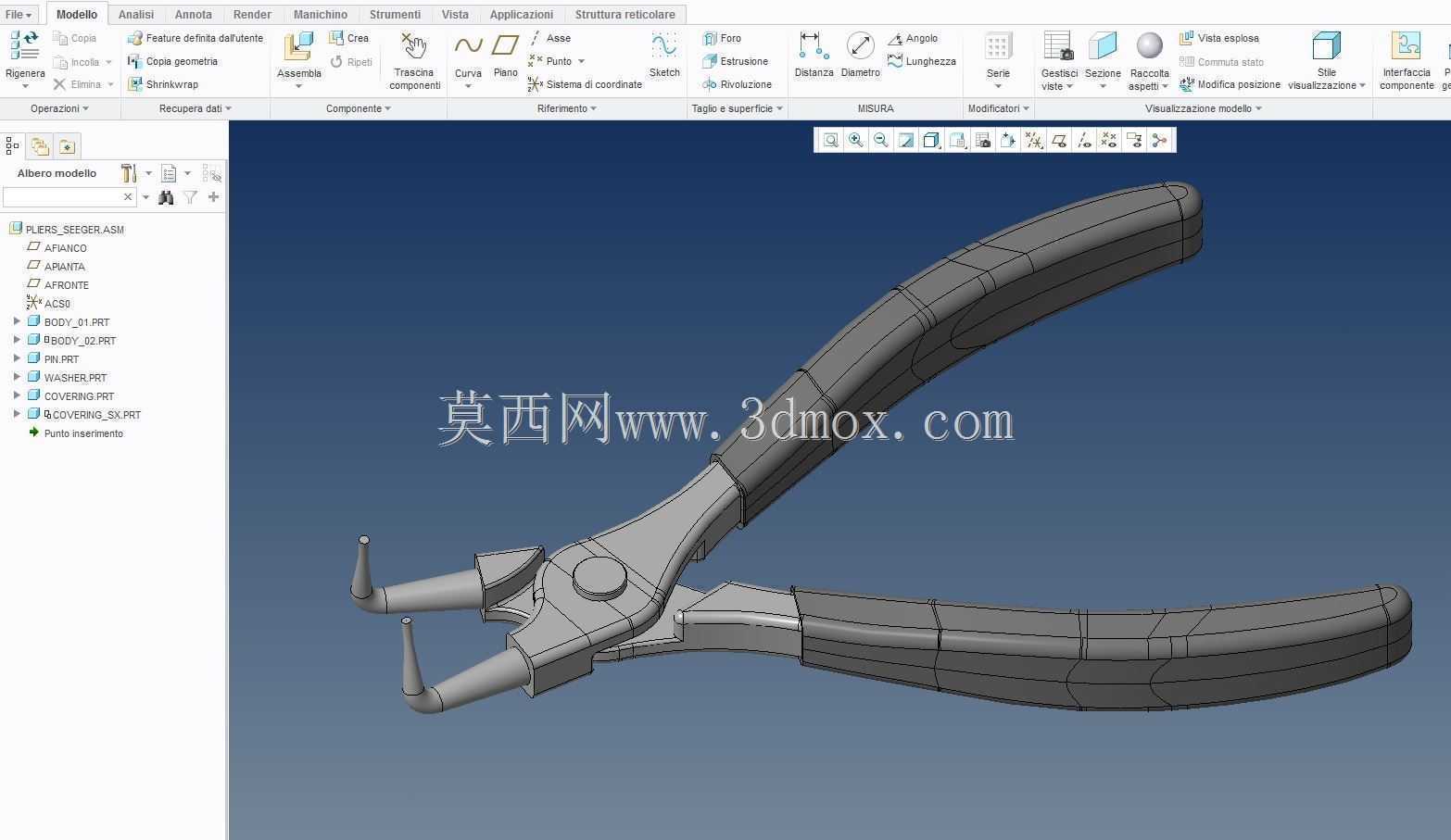Click the Assembla component icon
This screenshot has height=840, width=1451.
click(x=298, y=47)
